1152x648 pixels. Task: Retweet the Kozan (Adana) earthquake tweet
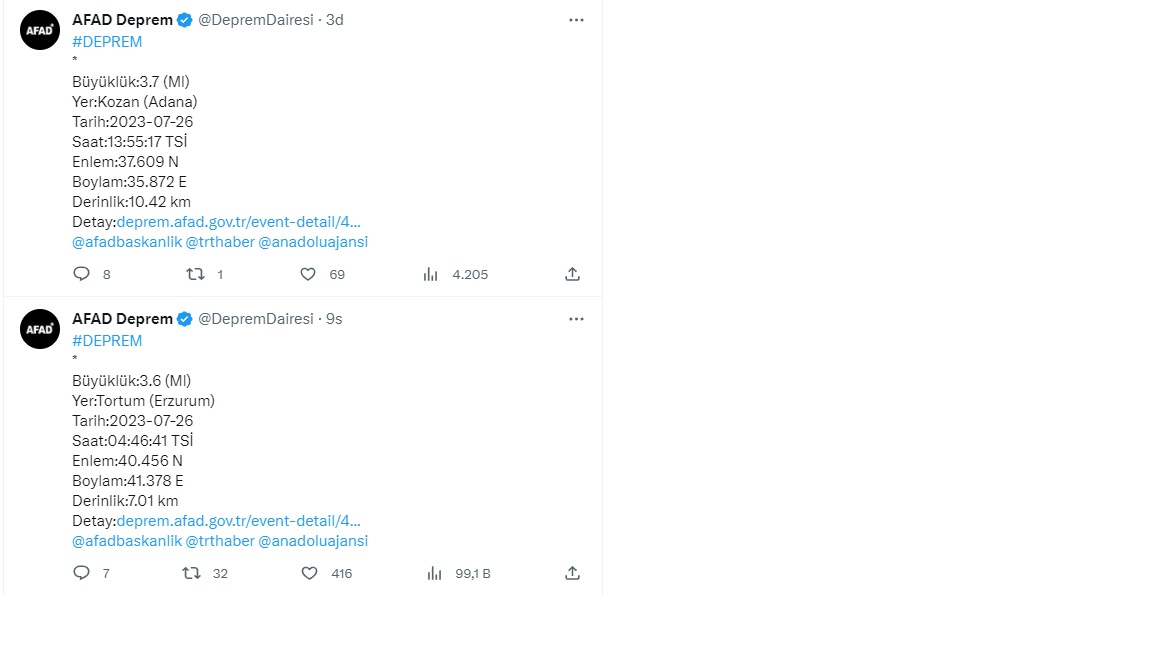coord(196,274)
